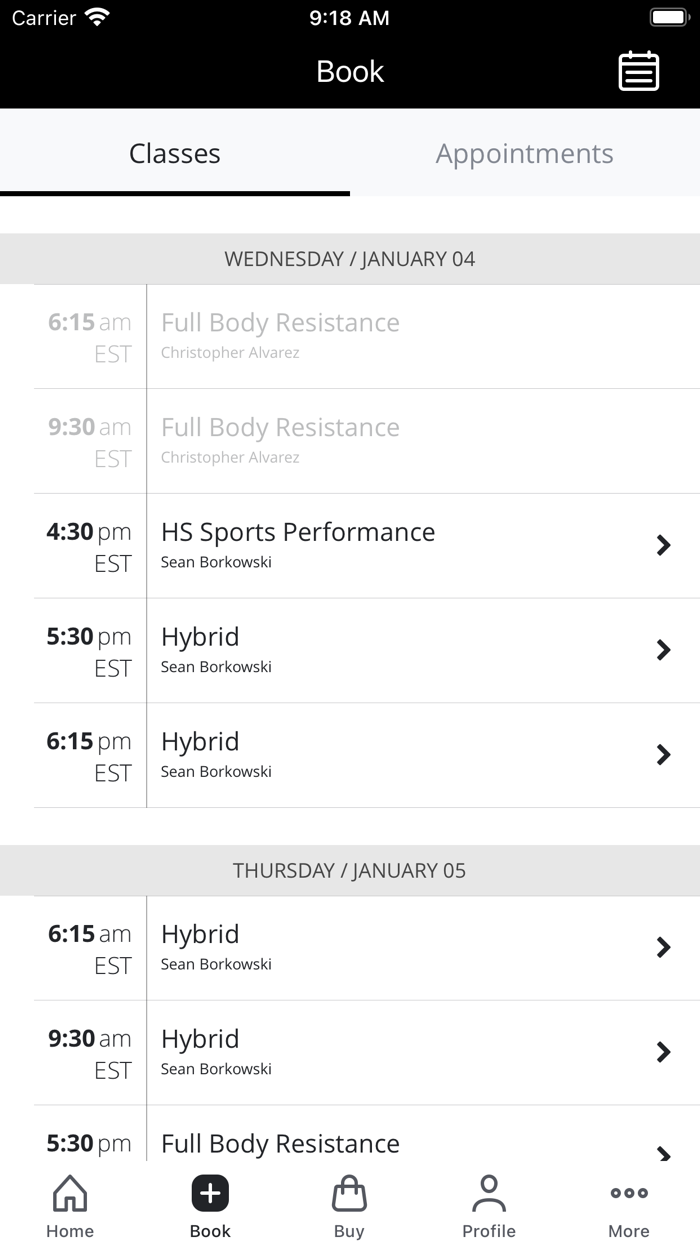This screenshot has width=700, height=1244.
Task: Select the 5:30 pm Full Body Resistance class
Action: click(x=350, y=1144)
